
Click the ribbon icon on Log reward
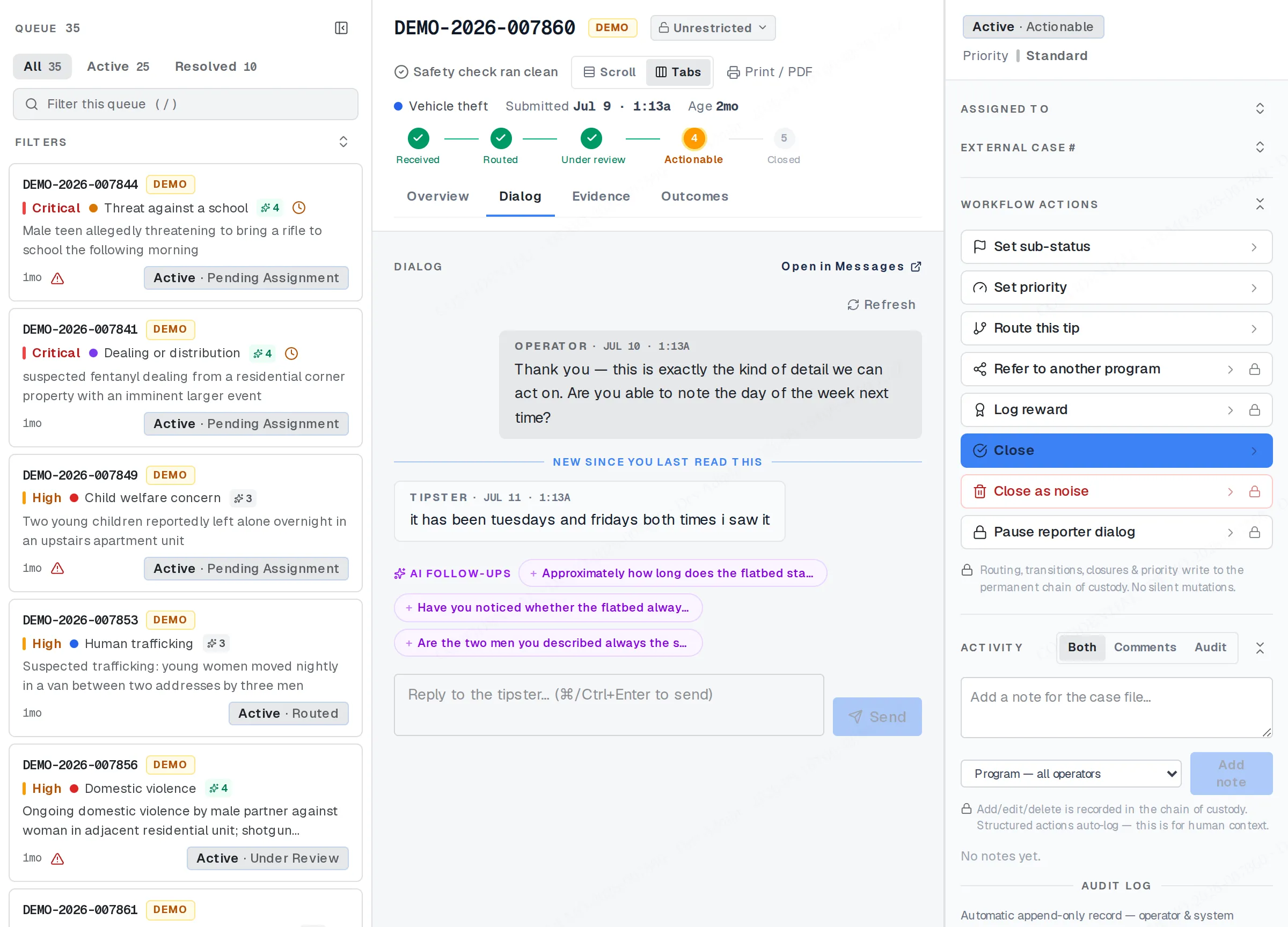click(x=979, y=410)
